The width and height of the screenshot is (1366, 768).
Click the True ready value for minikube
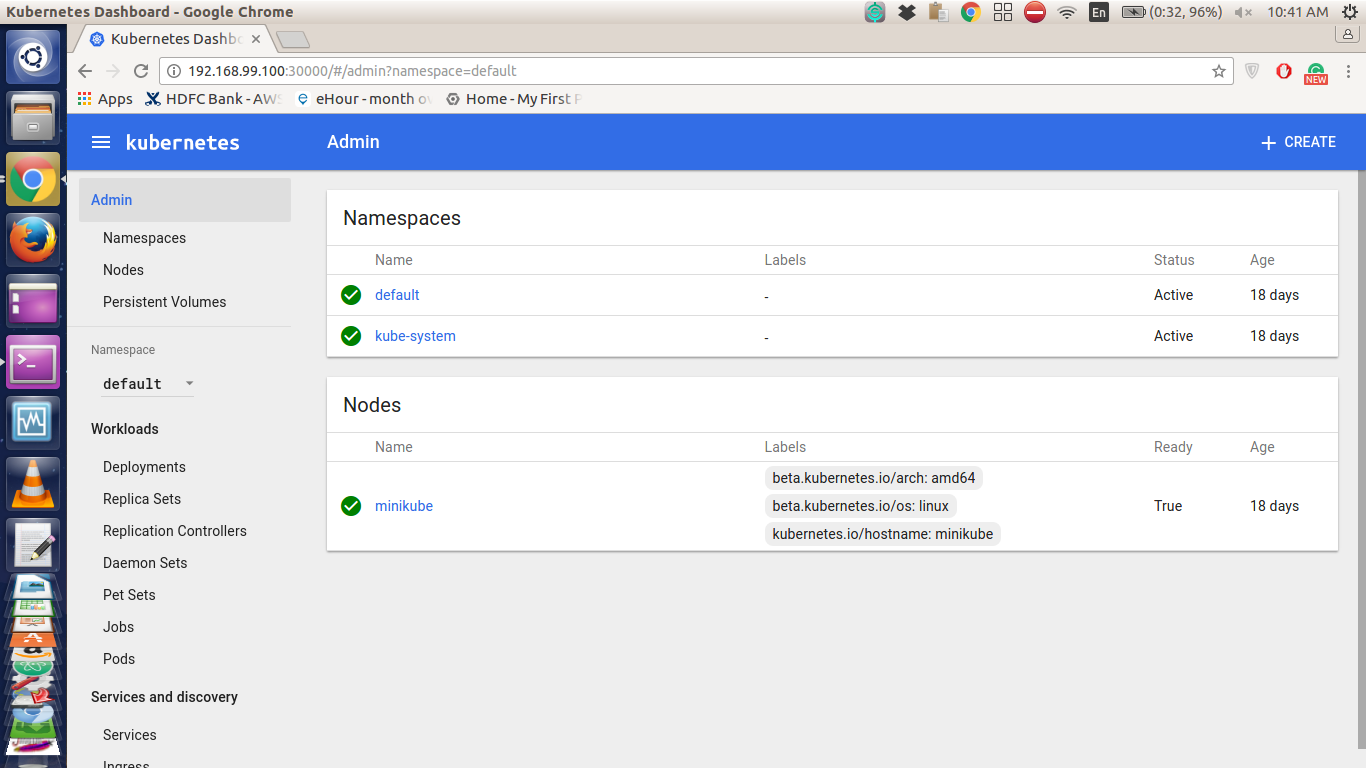pyautogui.click(x=1168, y=506)
